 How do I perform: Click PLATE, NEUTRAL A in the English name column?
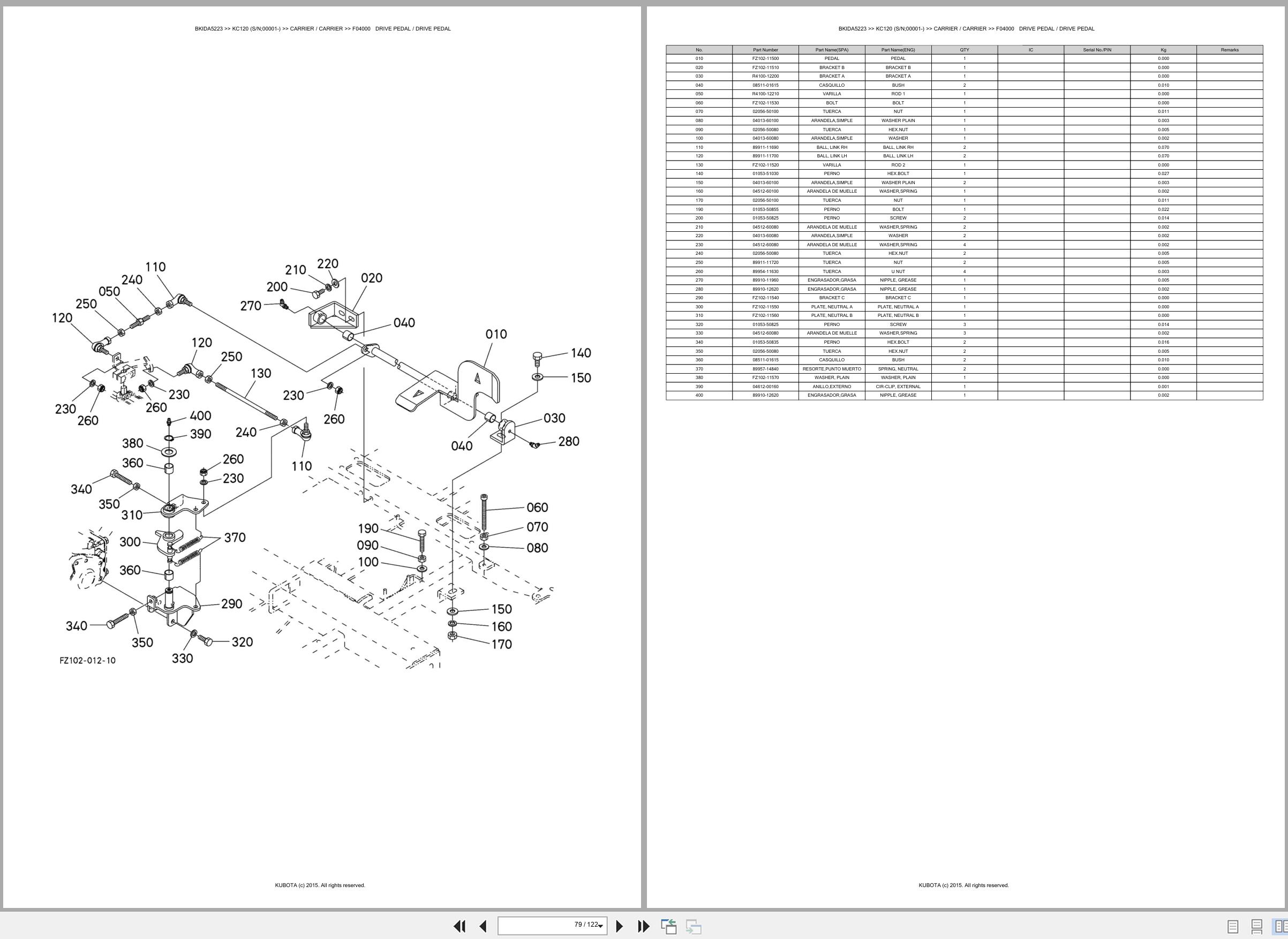(x=898, y=307)
